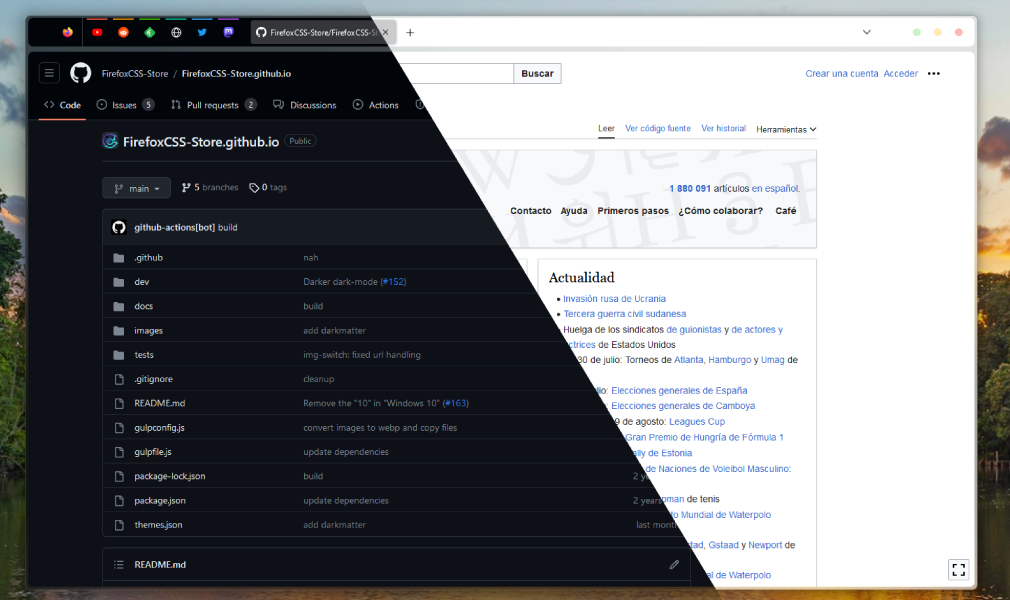The image size is (1010, 600).
Task: View the 0 tags link
Action: pyautogui.click(x=268, y=188)
